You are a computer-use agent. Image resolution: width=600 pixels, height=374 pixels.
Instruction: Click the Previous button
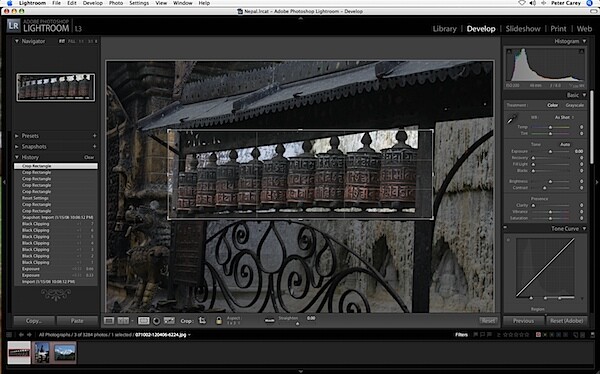coord(523,321)
